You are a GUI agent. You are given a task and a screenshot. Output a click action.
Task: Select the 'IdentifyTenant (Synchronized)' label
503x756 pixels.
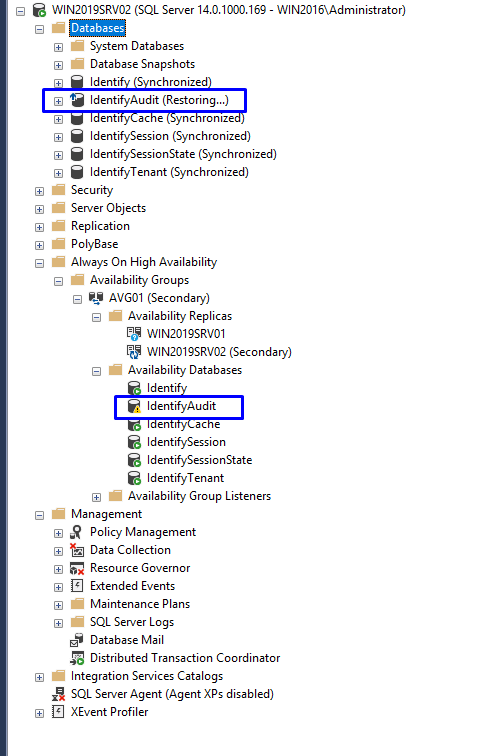(x=169, y=172)
